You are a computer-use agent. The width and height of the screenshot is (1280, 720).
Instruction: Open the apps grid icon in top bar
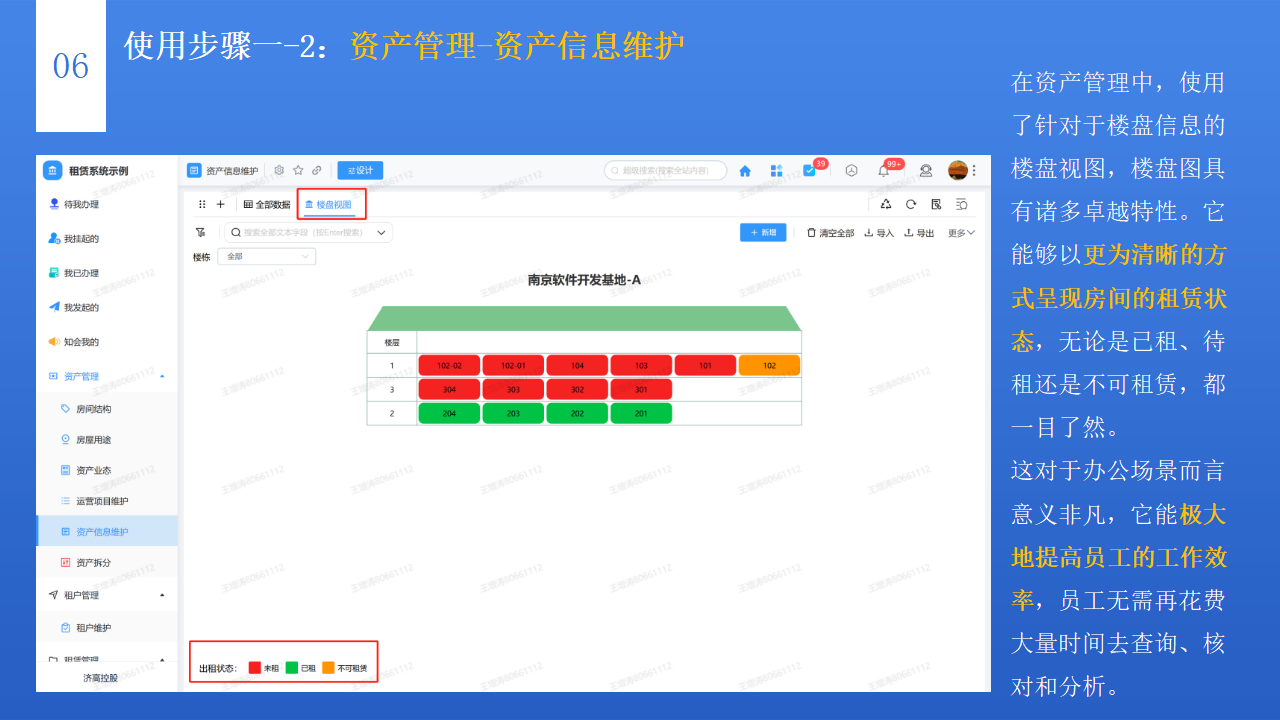[x=775, y=170]
